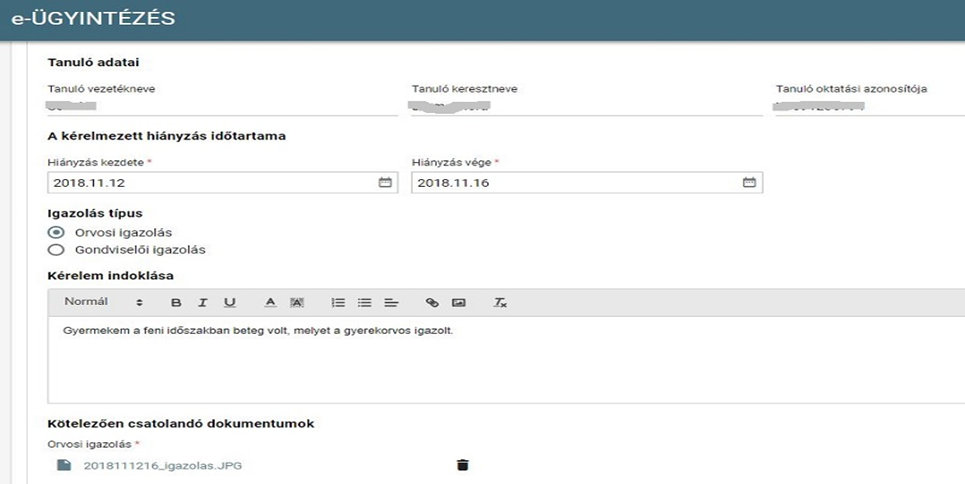Viewport: 965px width, 484px height.
Task: Select the Gondviselői igazolás radio option
Action: click(56, 250)
